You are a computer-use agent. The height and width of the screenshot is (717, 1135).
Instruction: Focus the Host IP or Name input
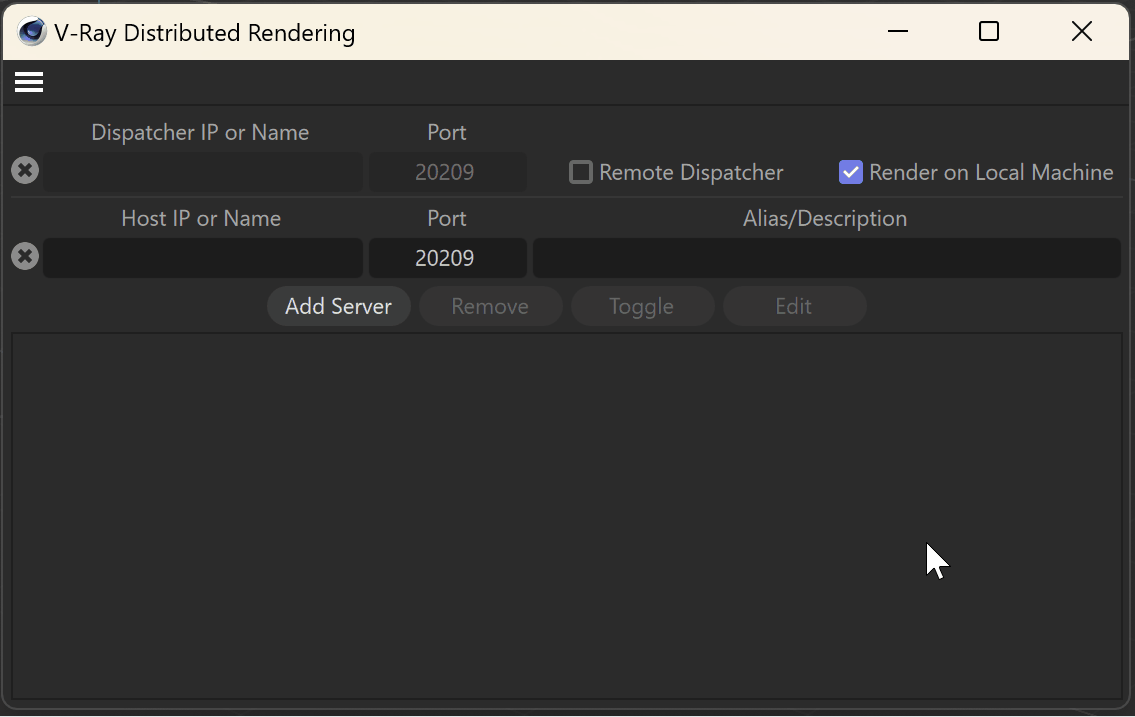203,258
